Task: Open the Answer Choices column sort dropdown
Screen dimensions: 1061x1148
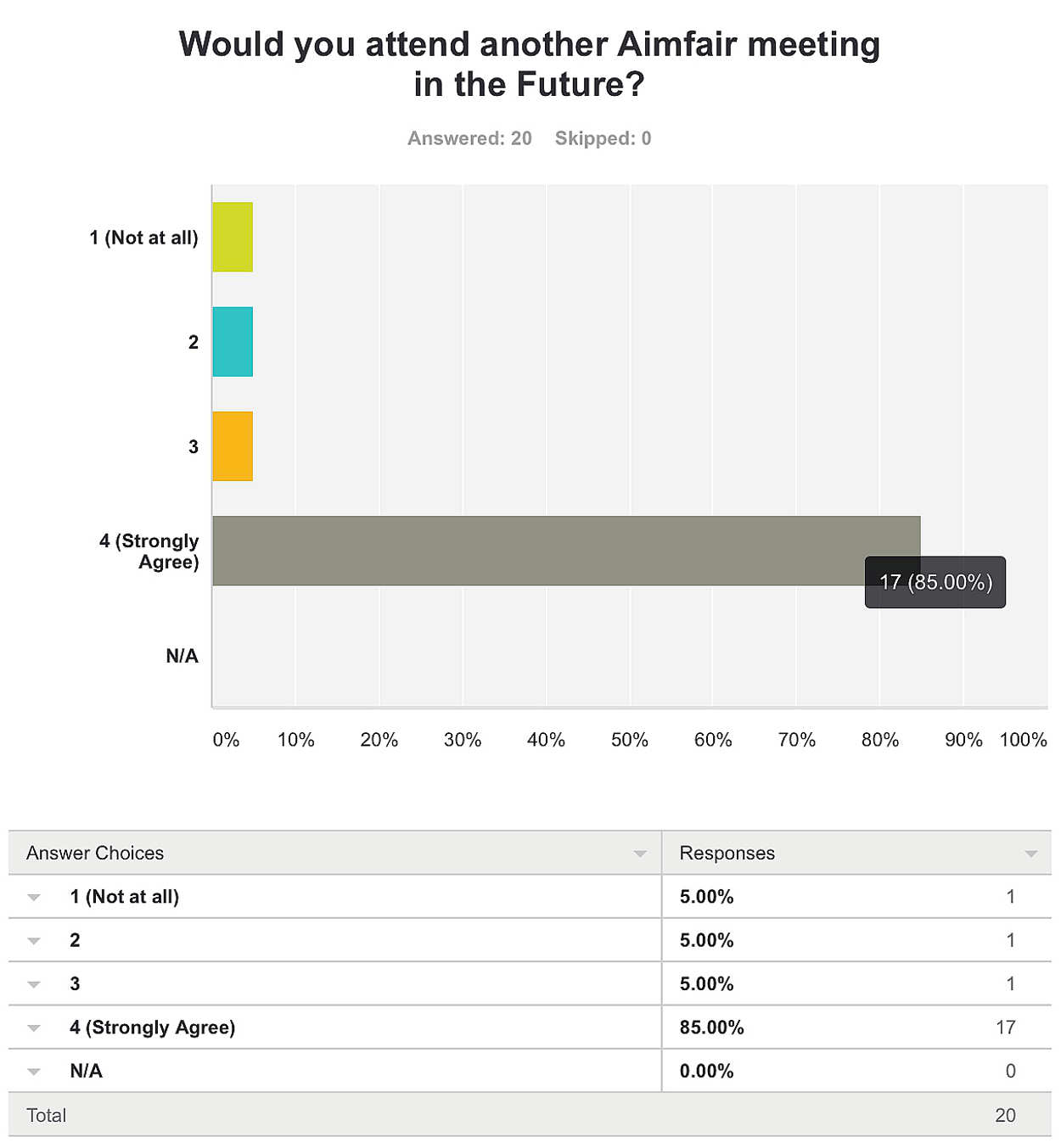Action: [640, 854]
